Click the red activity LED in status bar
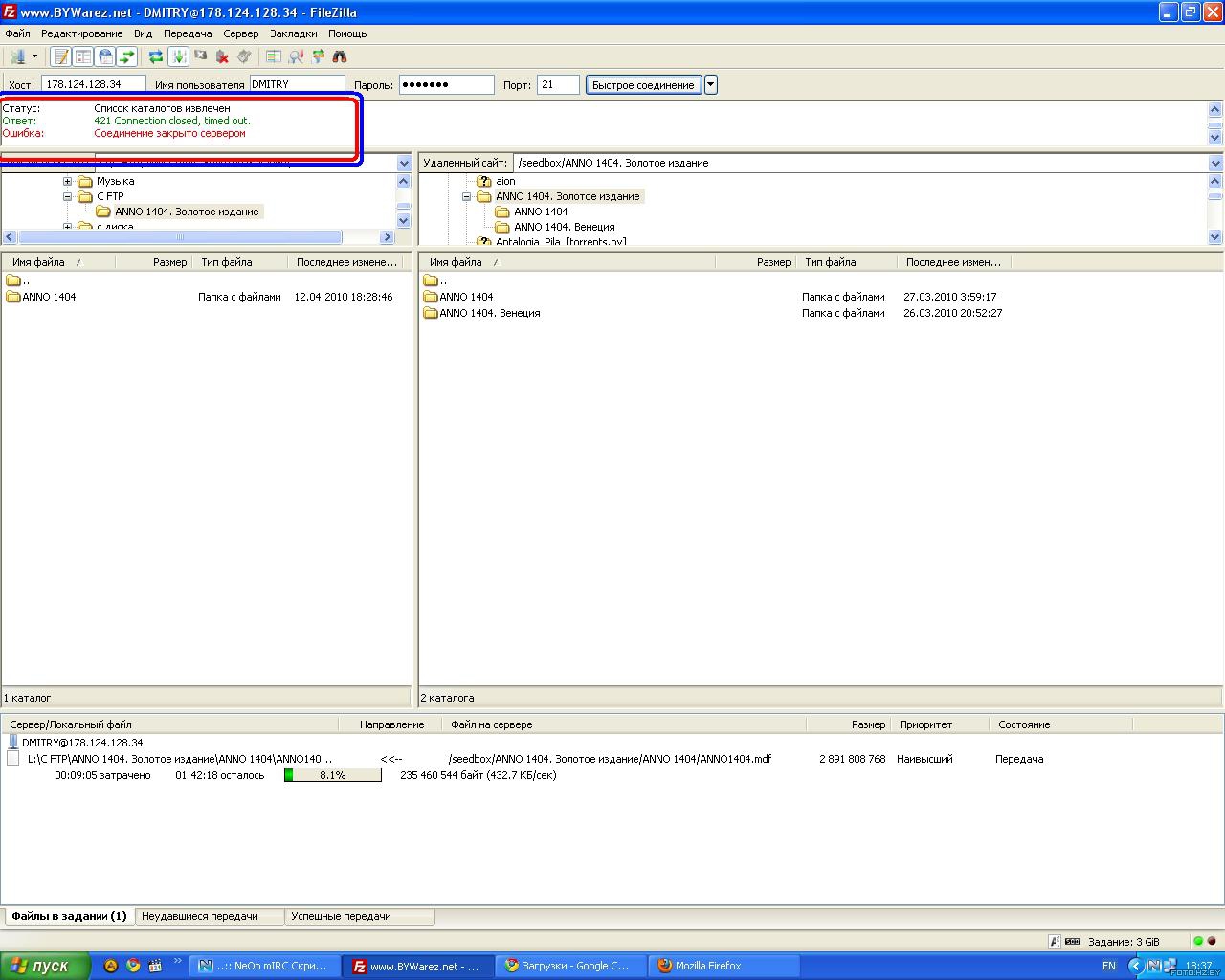Viewport: 1225px width, 980px height. 1212,941
